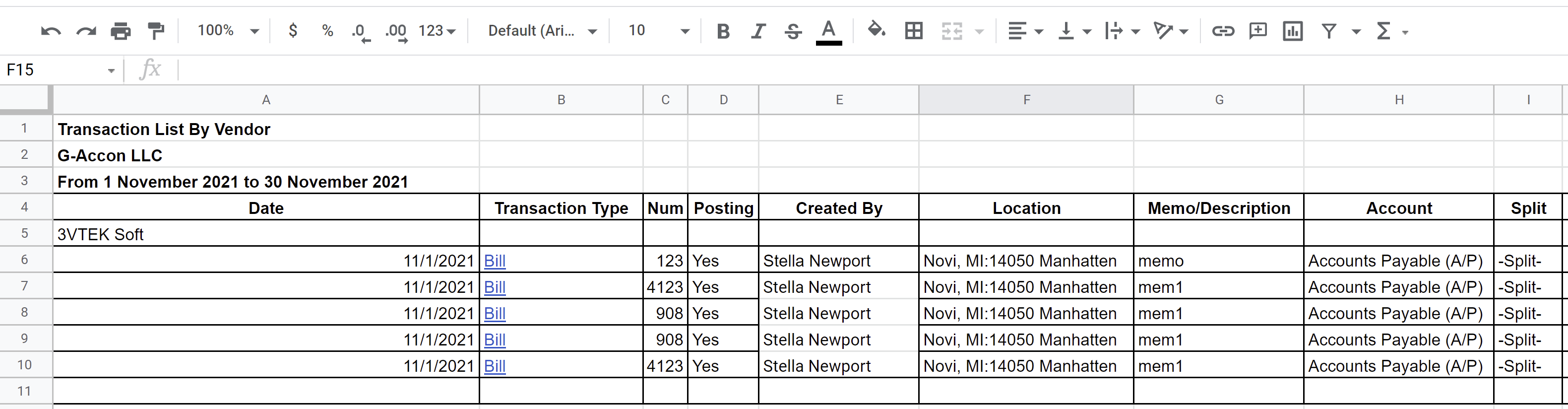
Task: Expand the merge cells dropdown arrow
Action: click(x=979, y=32)
